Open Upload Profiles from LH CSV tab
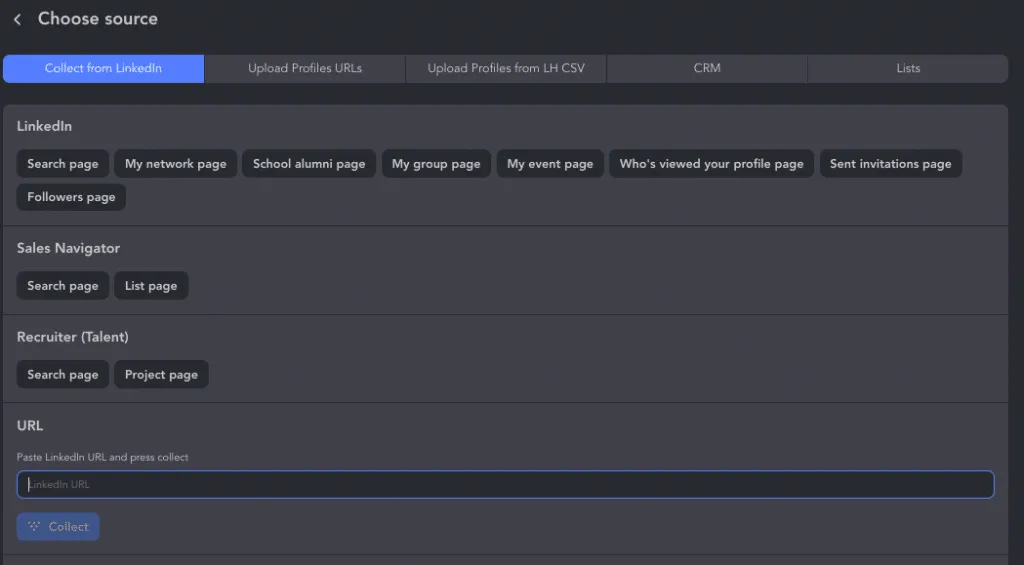1024x565 pixels. click(x=506, y=69)
